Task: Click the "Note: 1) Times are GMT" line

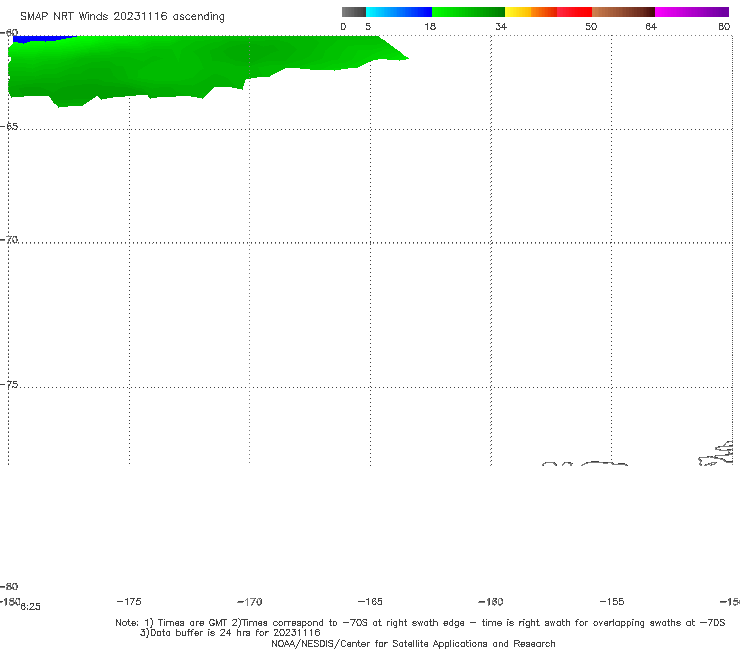Action: (420, 623)
